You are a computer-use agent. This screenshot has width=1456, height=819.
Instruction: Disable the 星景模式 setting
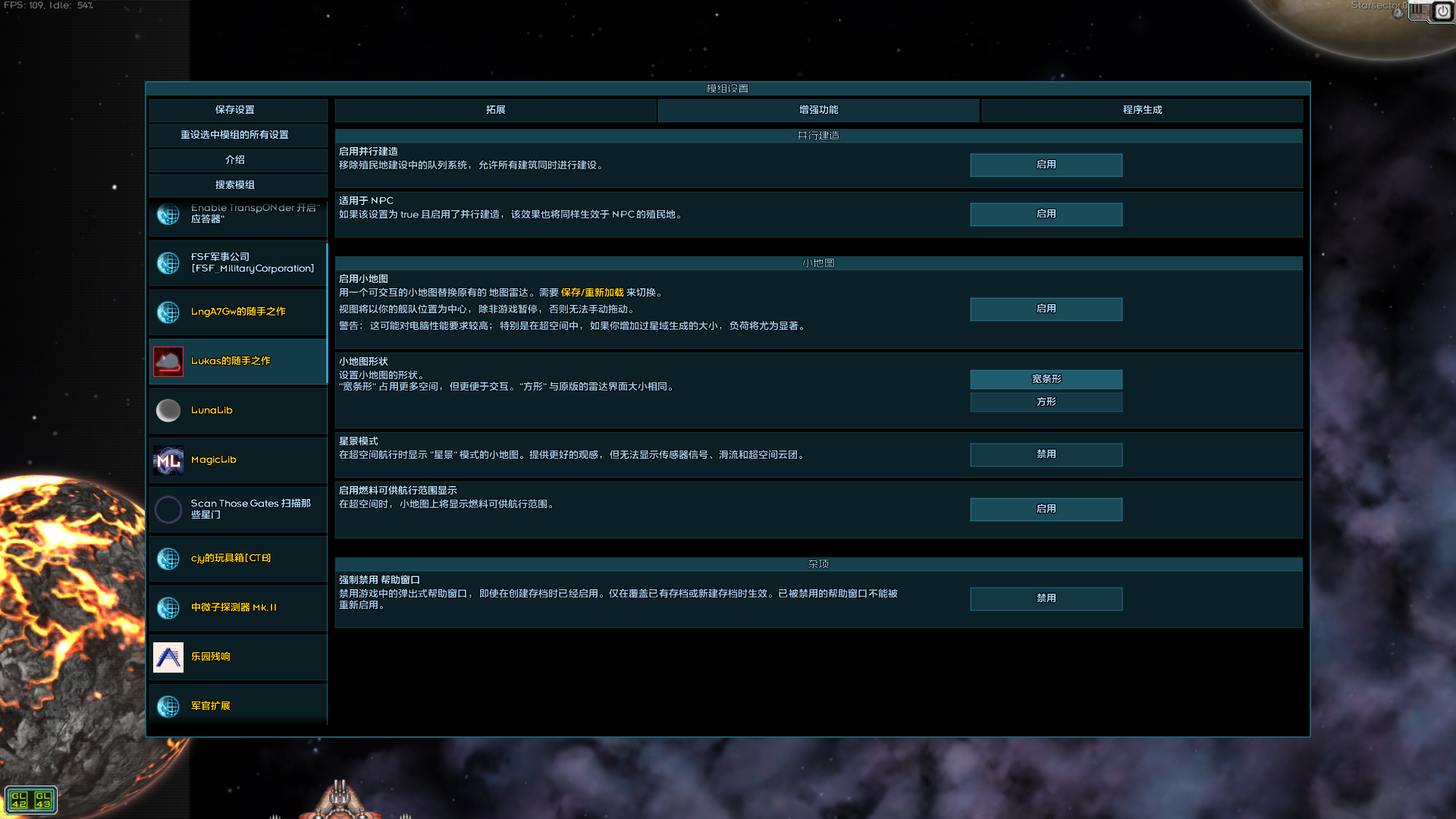point(1046,454)
